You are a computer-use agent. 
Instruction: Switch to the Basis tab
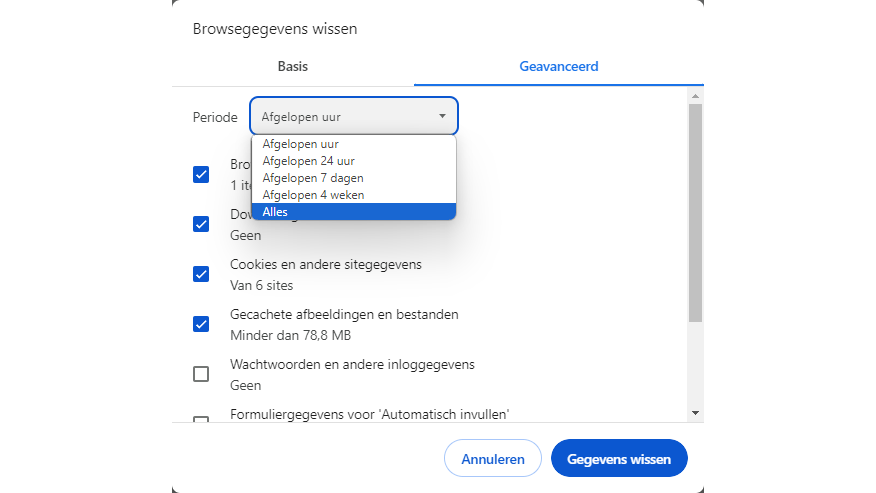point(292,67)
